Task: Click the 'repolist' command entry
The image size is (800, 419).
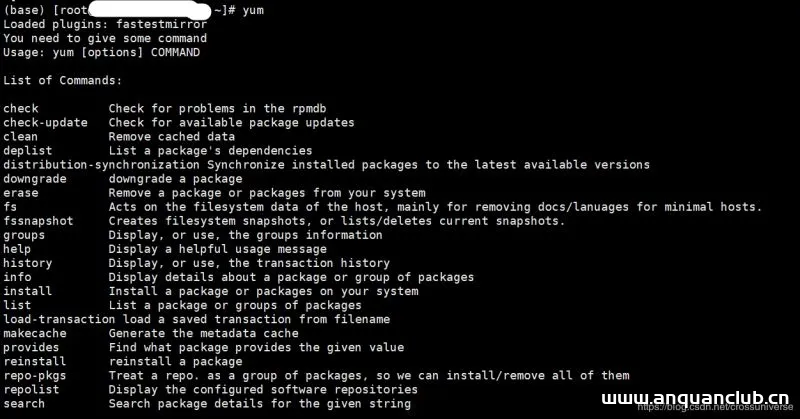Action: click(31, 389)
